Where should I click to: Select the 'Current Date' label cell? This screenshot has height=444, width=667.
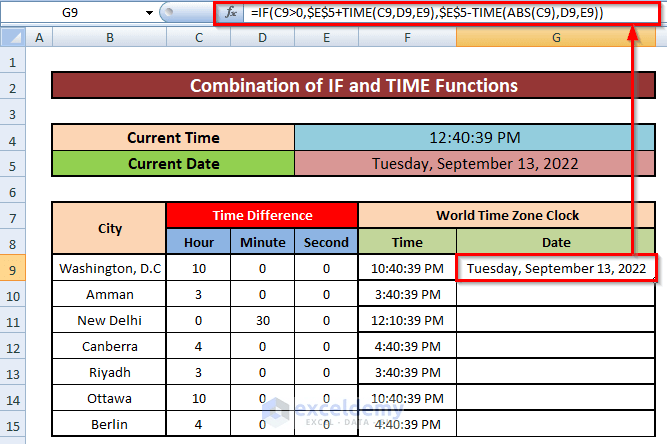[173, 164]
